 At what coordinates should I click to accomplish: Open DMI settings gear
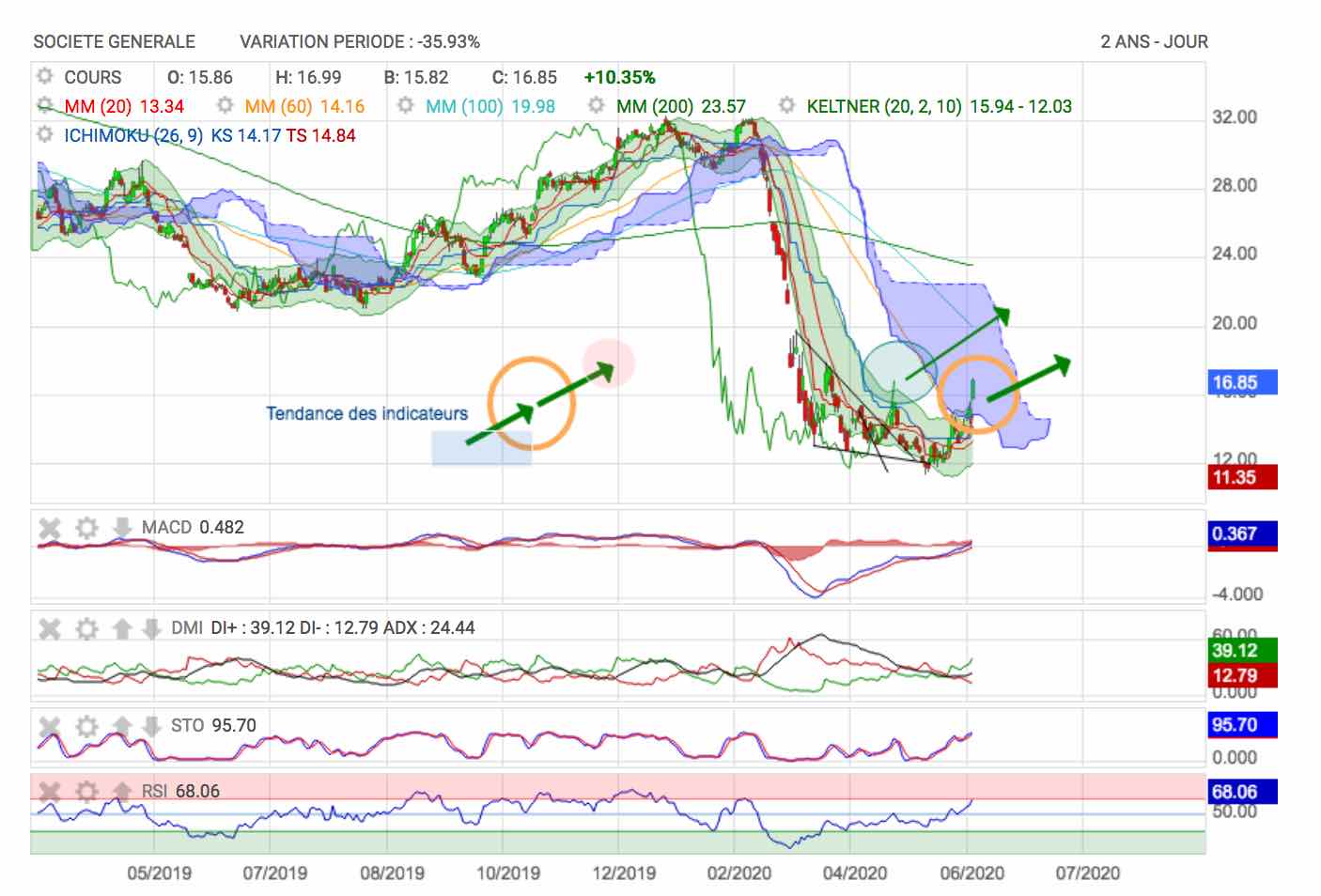(x=86, y=628)
